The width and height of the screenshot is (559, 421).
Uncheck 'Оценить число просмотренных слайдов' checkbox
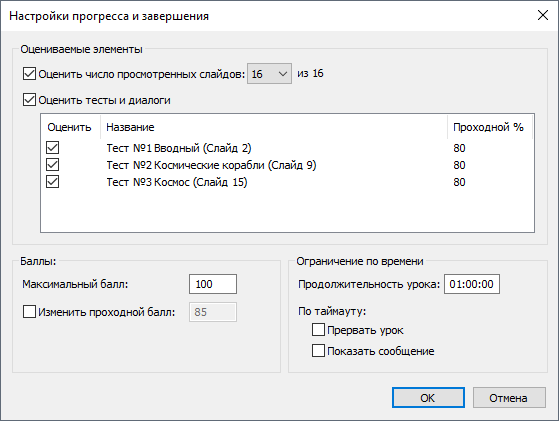point(29,74)
